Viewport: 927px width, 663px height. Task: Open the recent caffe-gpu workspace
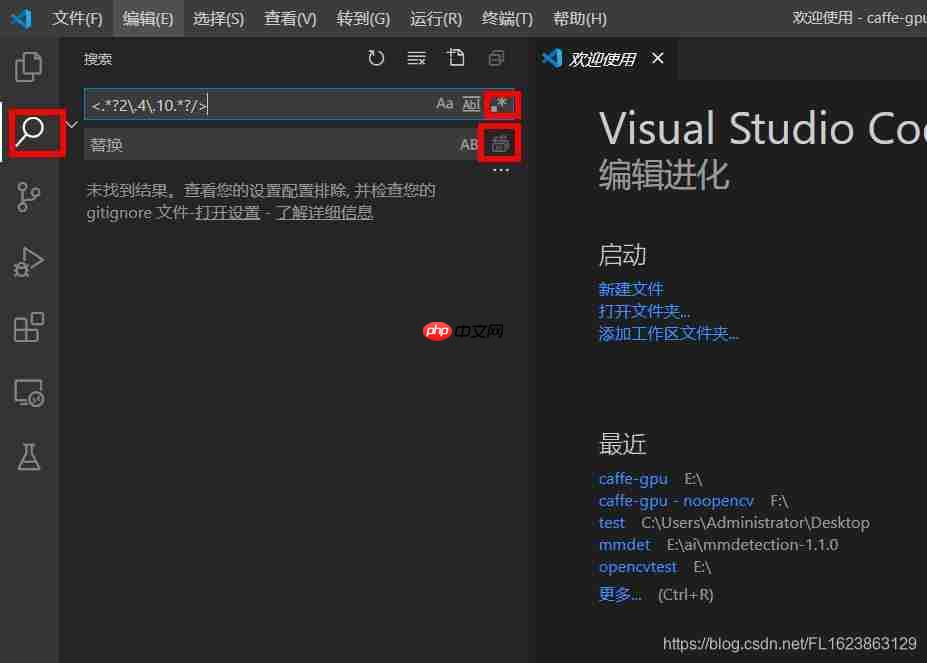[633, 478]
